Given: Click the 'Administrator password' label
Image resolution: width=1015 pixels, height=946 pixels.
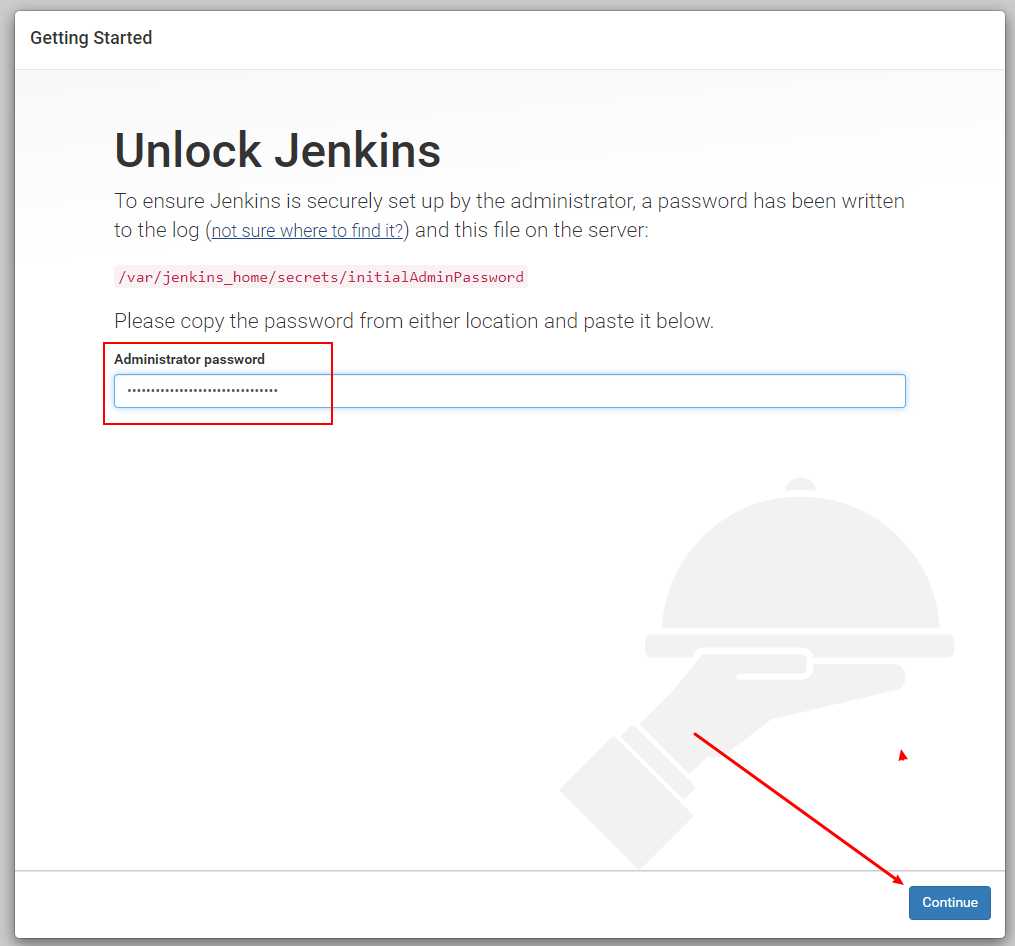Looking at the screenshot, I should tap(189, 359).
